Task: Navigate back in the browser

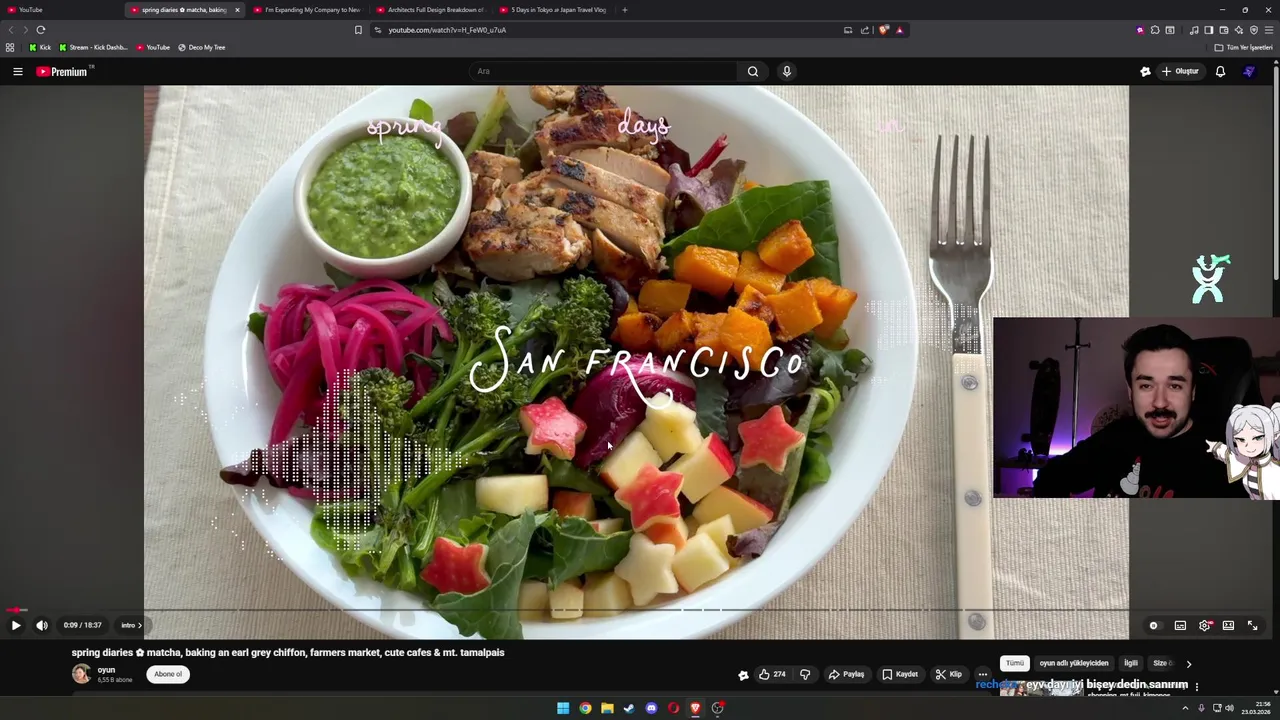Action: pyautogui.click(x=11, y=30)
